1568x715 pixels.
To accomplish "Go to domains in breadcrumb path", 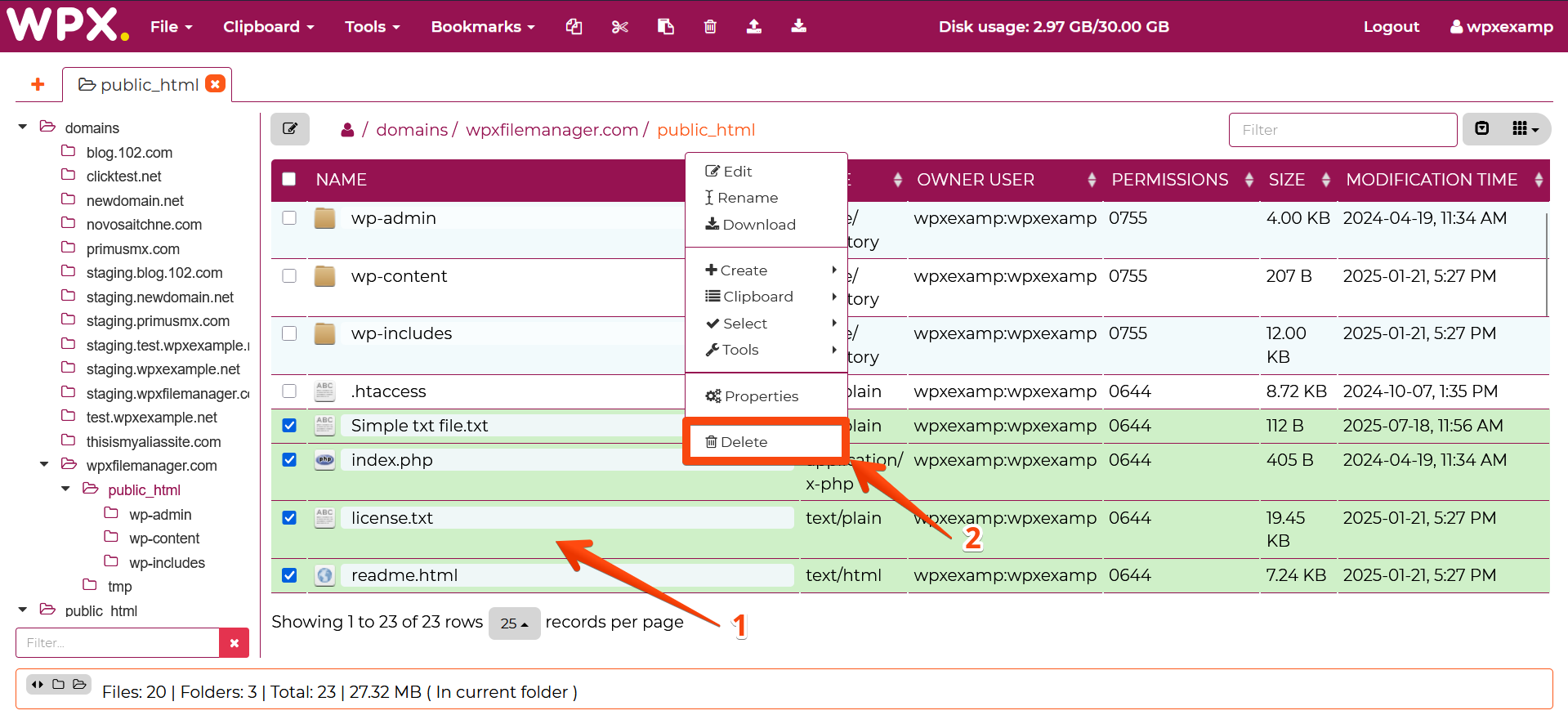I will click(x=412, y=130).
